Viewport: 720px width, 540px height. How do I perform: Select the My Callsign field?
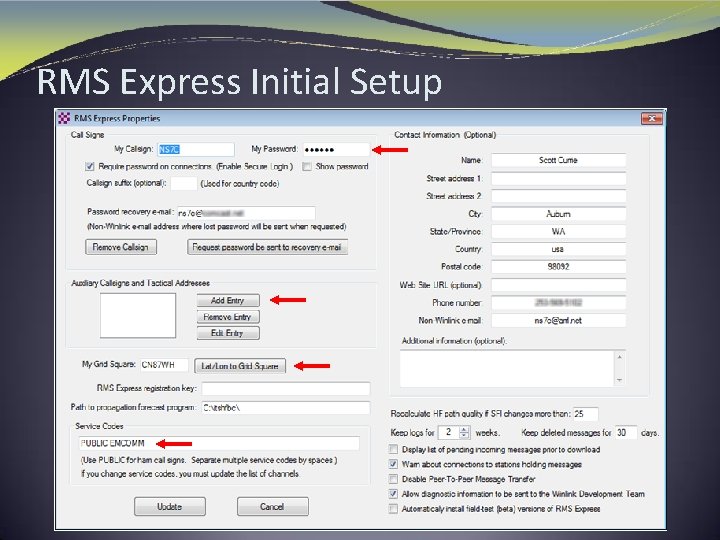196,149
